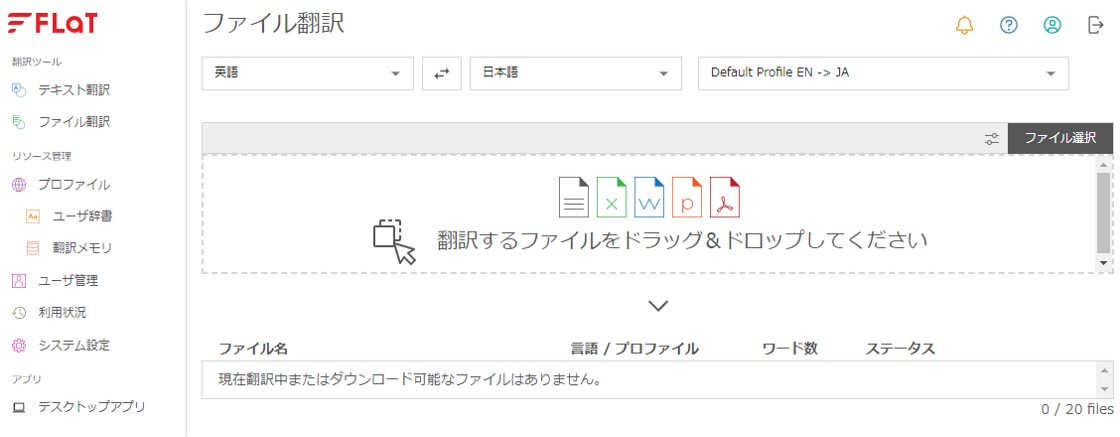Click the 0 / 20 files counter
Viewport: 1120px width, 437px height.
[x=1077, y=409]
